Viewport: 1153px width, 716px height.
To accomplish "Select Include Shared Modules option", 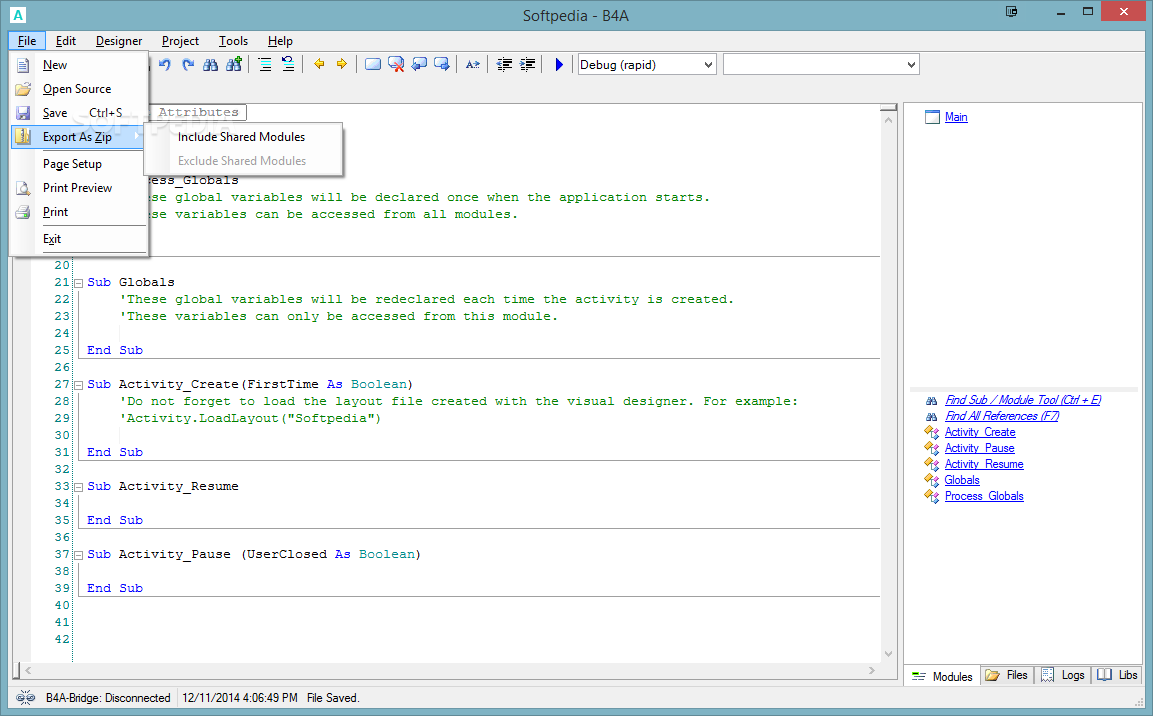I will 243,137.
